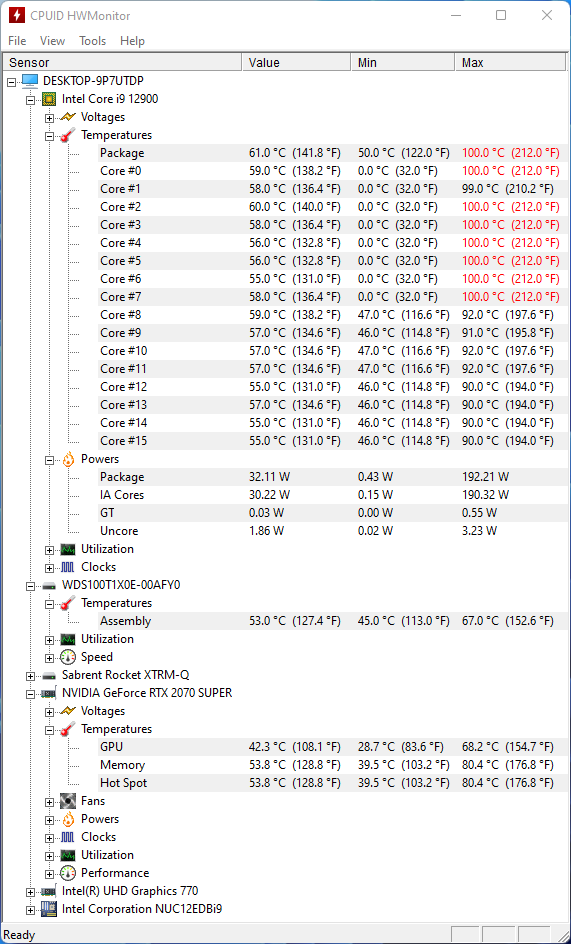Screen dimensions: 571x944
Task: Click the GPU Fans fan icon
Action: coord(68,801)
